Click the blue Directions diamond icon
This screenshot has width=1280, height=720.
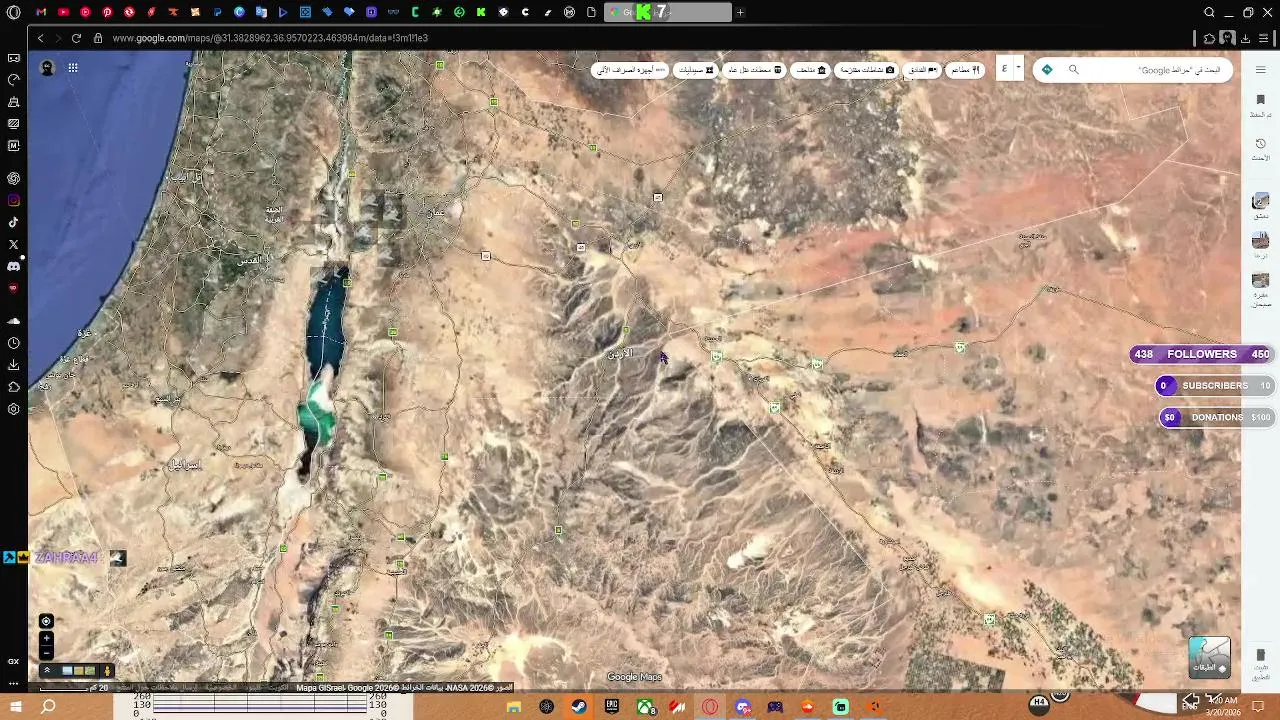click(1047, 70)
